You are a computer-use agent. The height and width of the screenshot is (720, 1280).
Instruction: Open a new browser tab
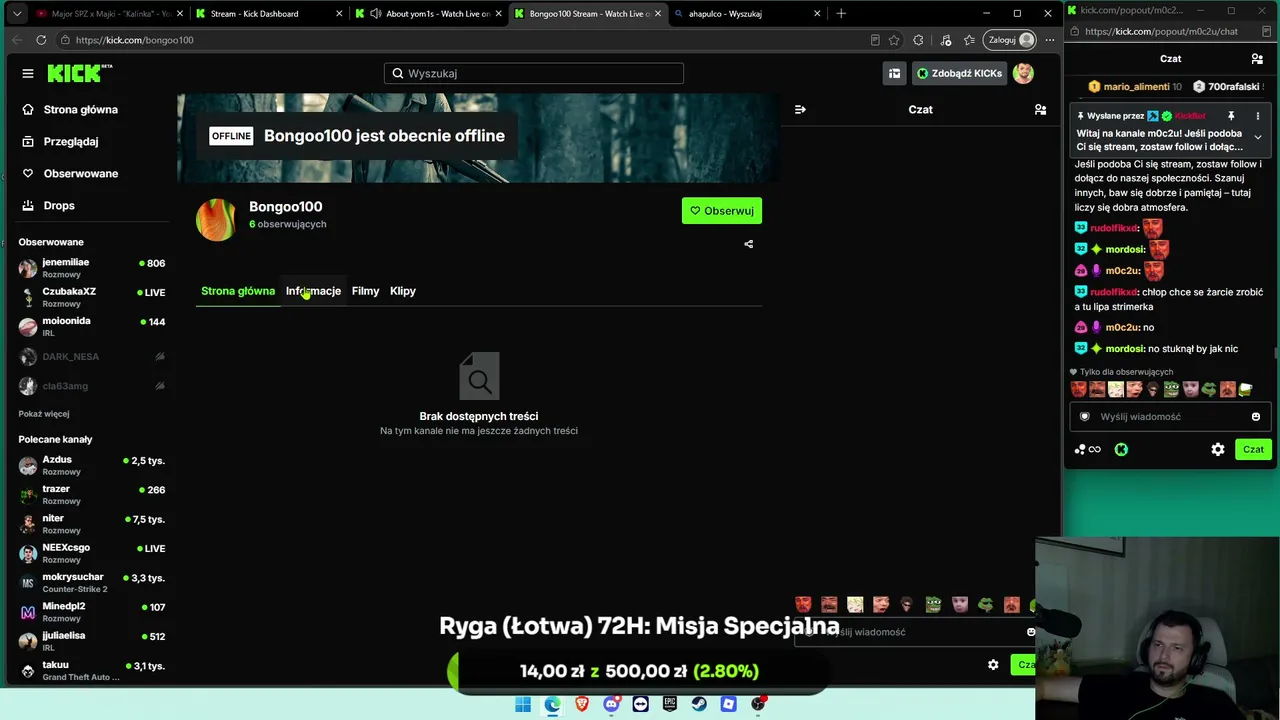click(841, 14)
